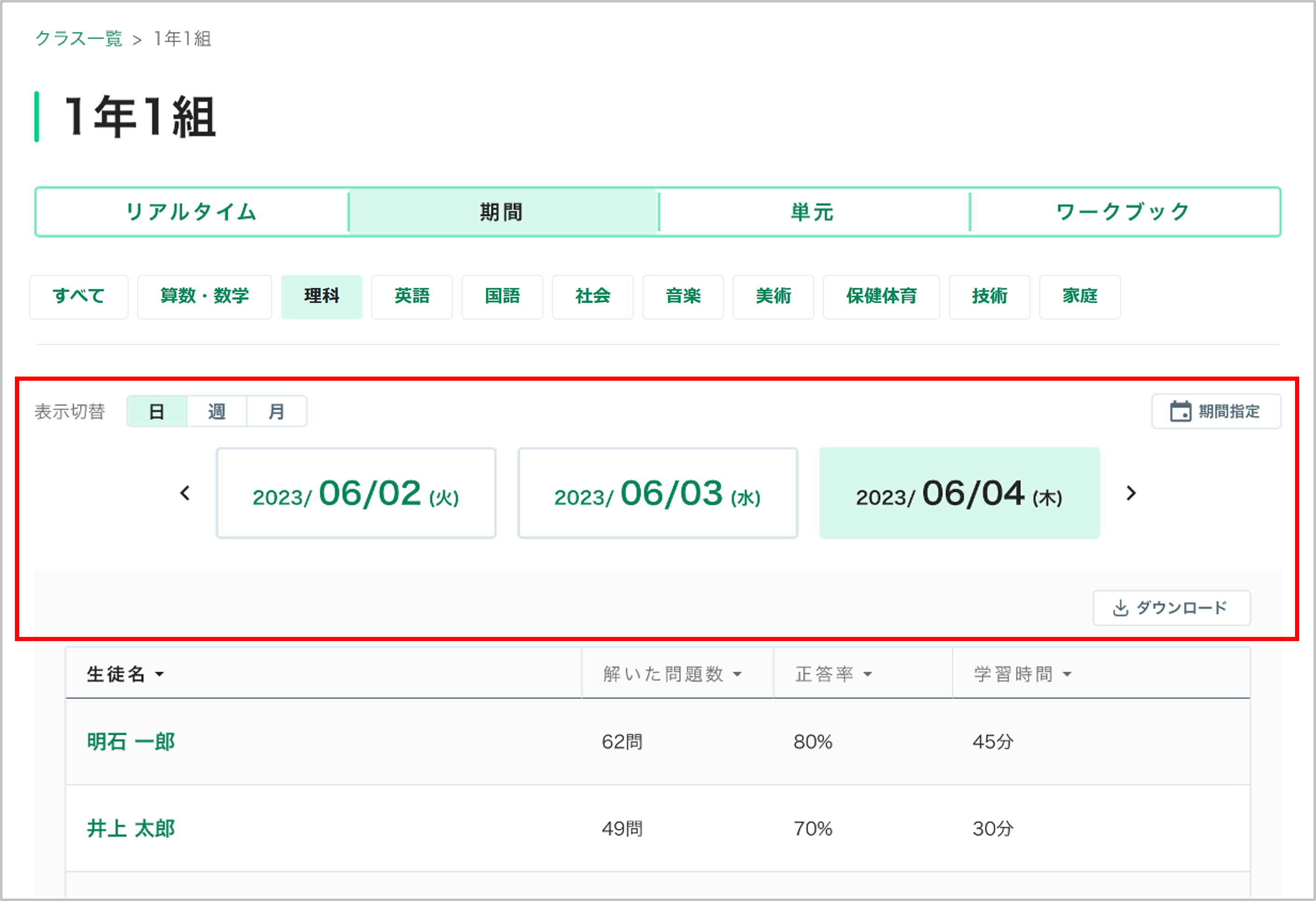Open student 明石 一郎 details
Viewport: 1316px width, 901px height.
point(131,742)
